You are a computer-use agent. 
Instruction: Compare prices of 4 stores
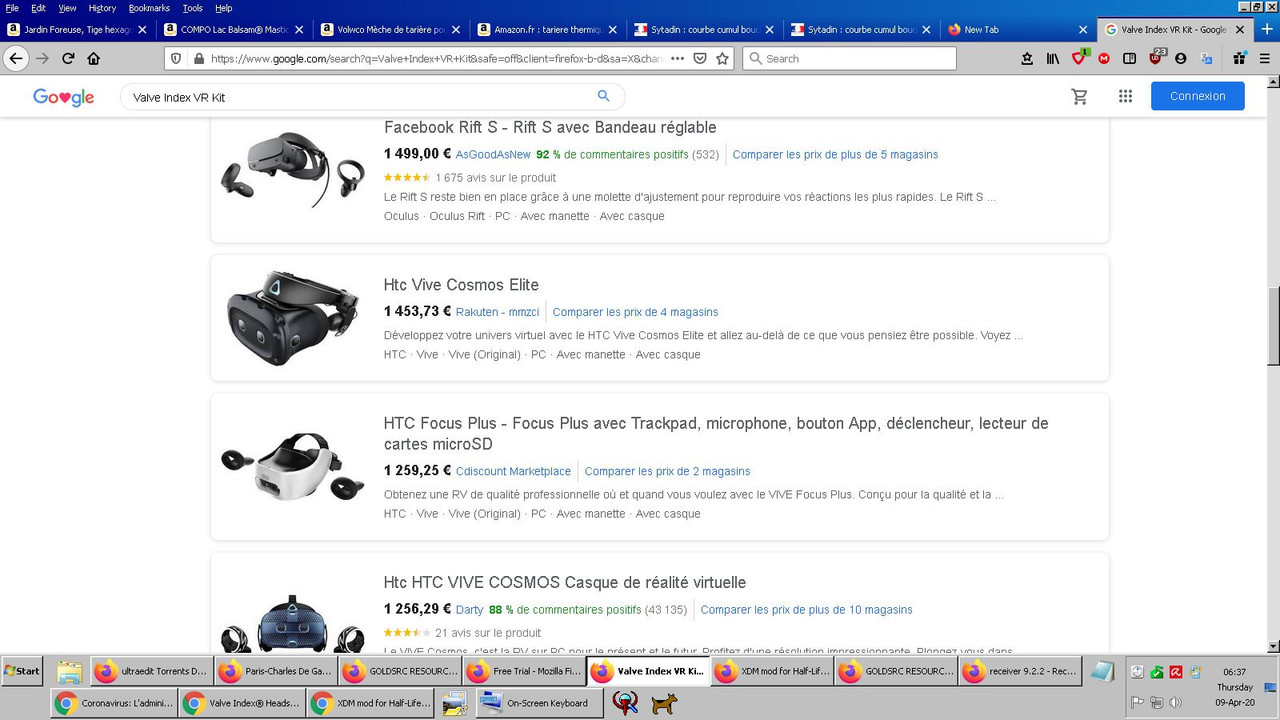click(635, 312)
